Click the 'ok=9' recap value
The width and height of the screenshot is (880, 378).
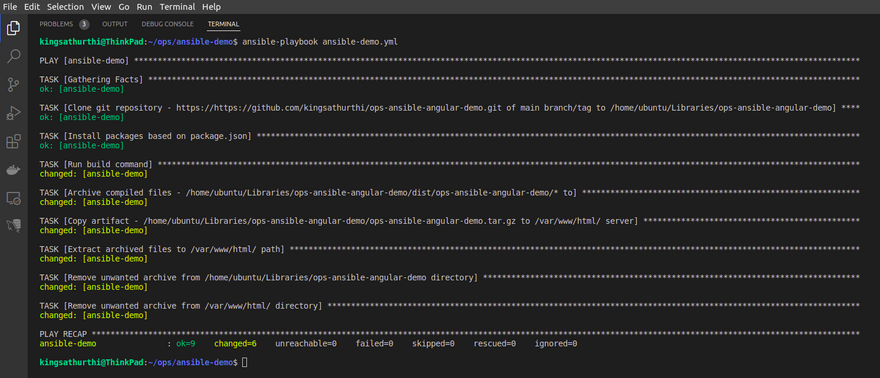(185, 344)
